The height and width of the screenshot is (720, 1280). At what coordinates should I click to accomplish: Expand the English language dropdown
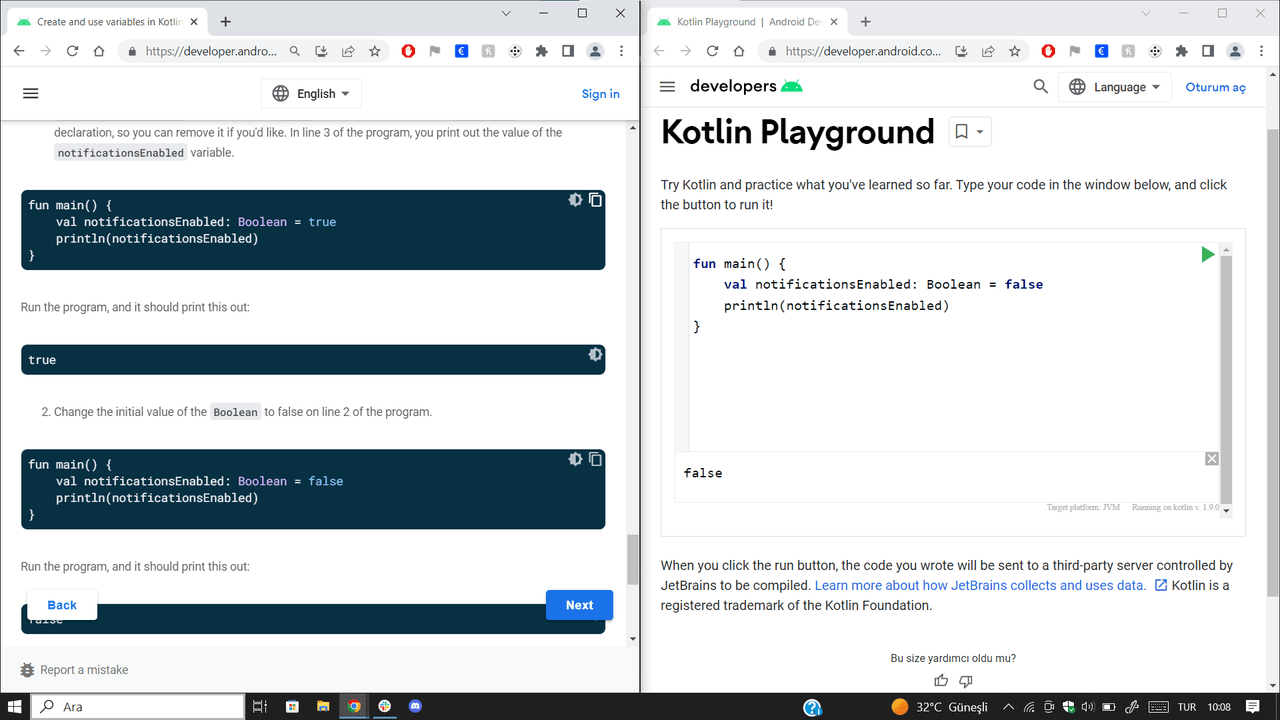point(312,93)
